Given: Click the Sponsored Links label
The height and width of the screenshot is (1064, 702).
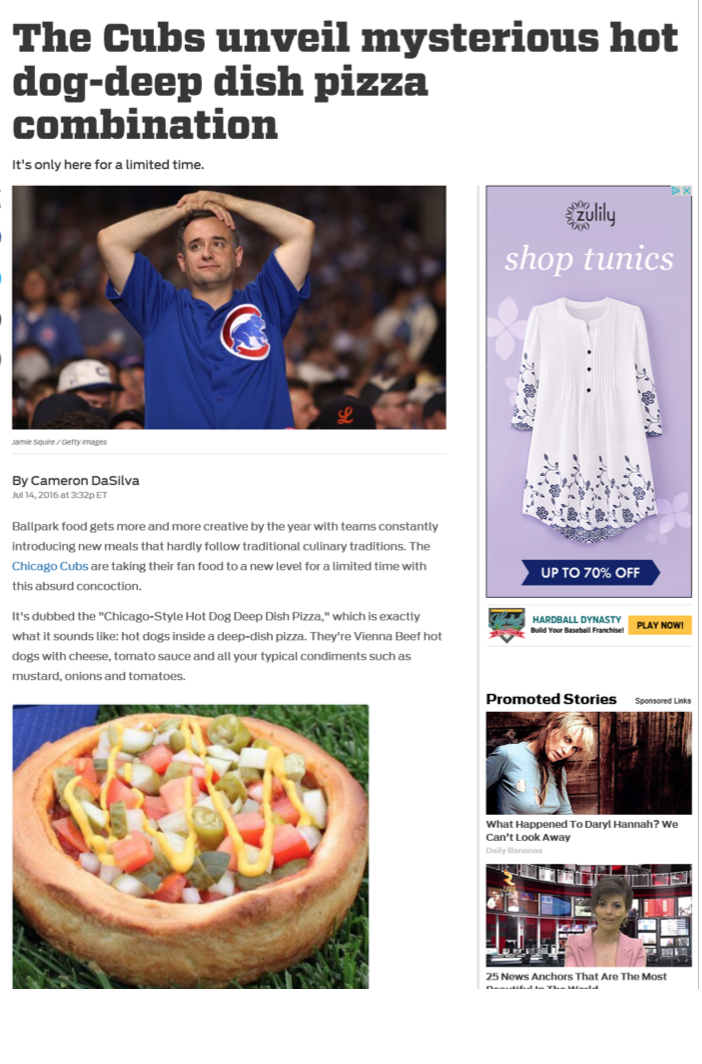Looking at the screenshot, I should pos(663,701).
